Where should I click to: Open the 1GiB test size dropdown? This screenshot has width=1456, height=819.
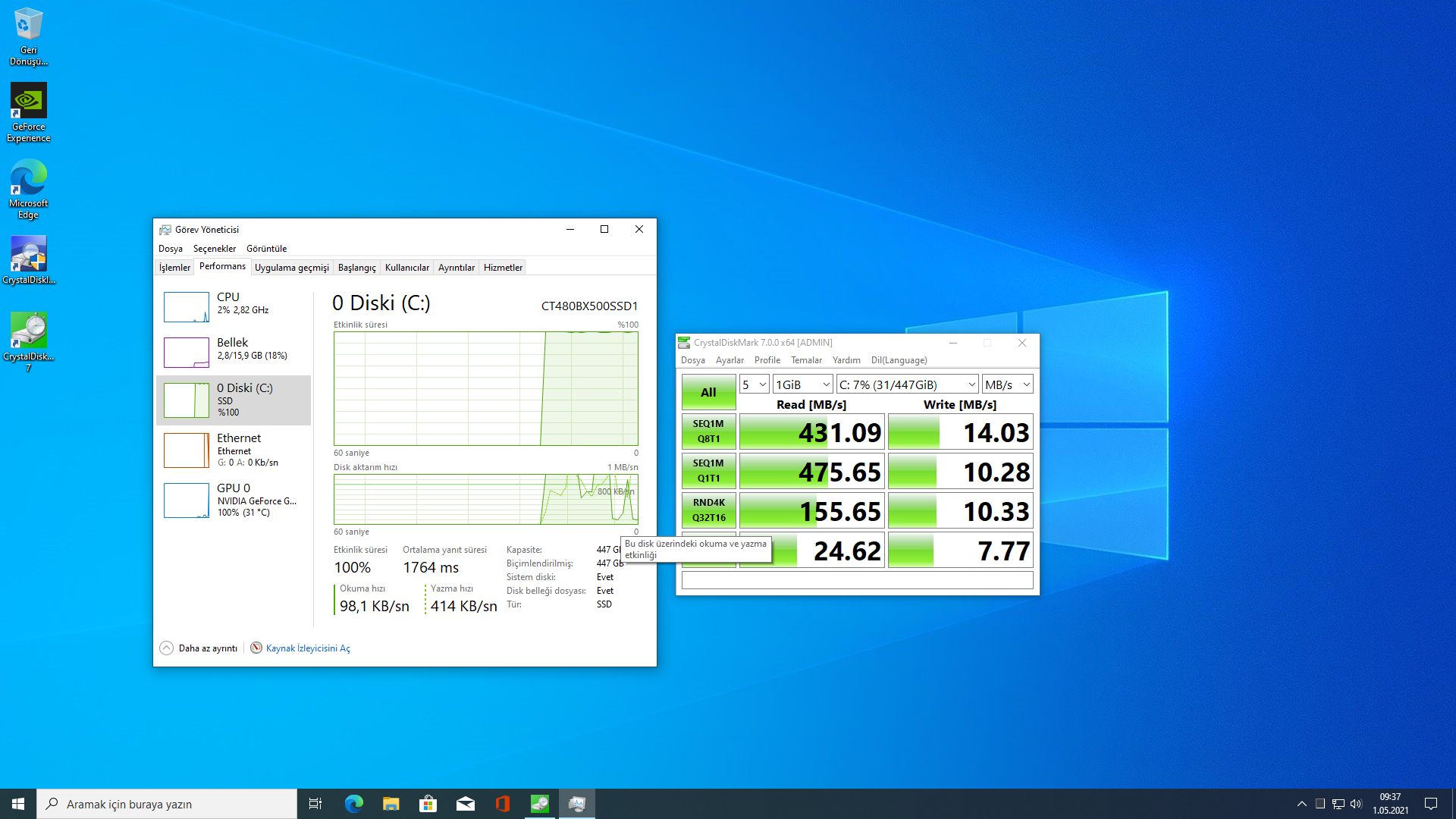tap(802, 384)
